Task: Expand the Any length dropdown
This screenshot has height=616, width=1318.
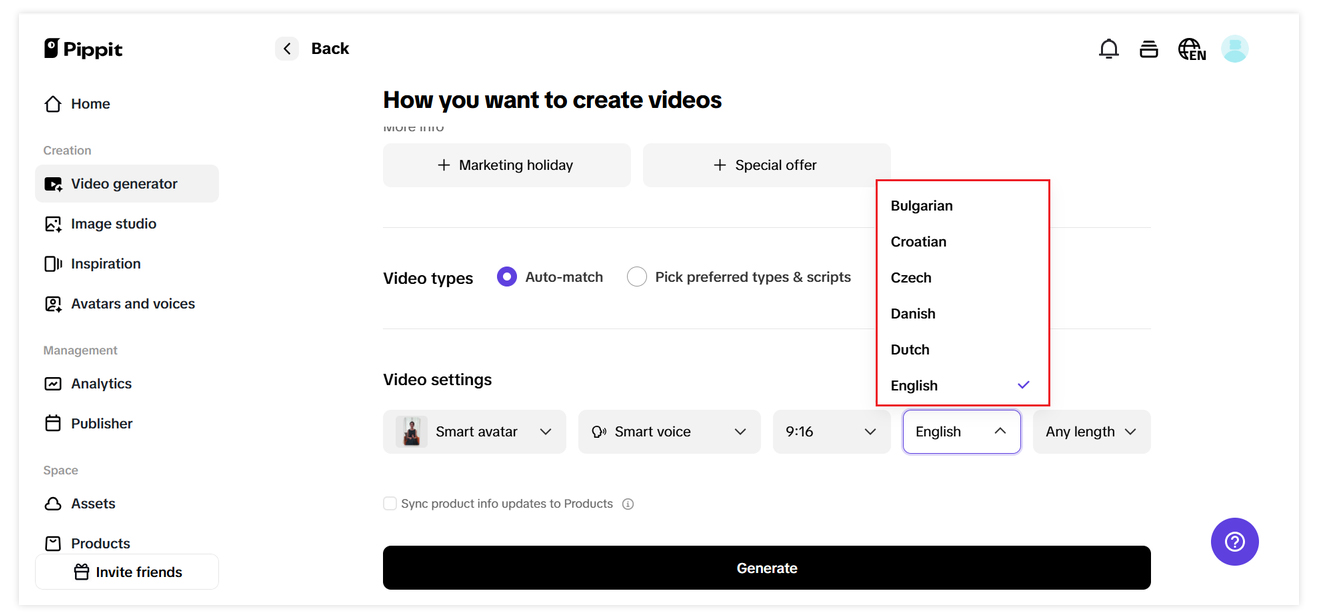Action: [x=1091, y=432]
